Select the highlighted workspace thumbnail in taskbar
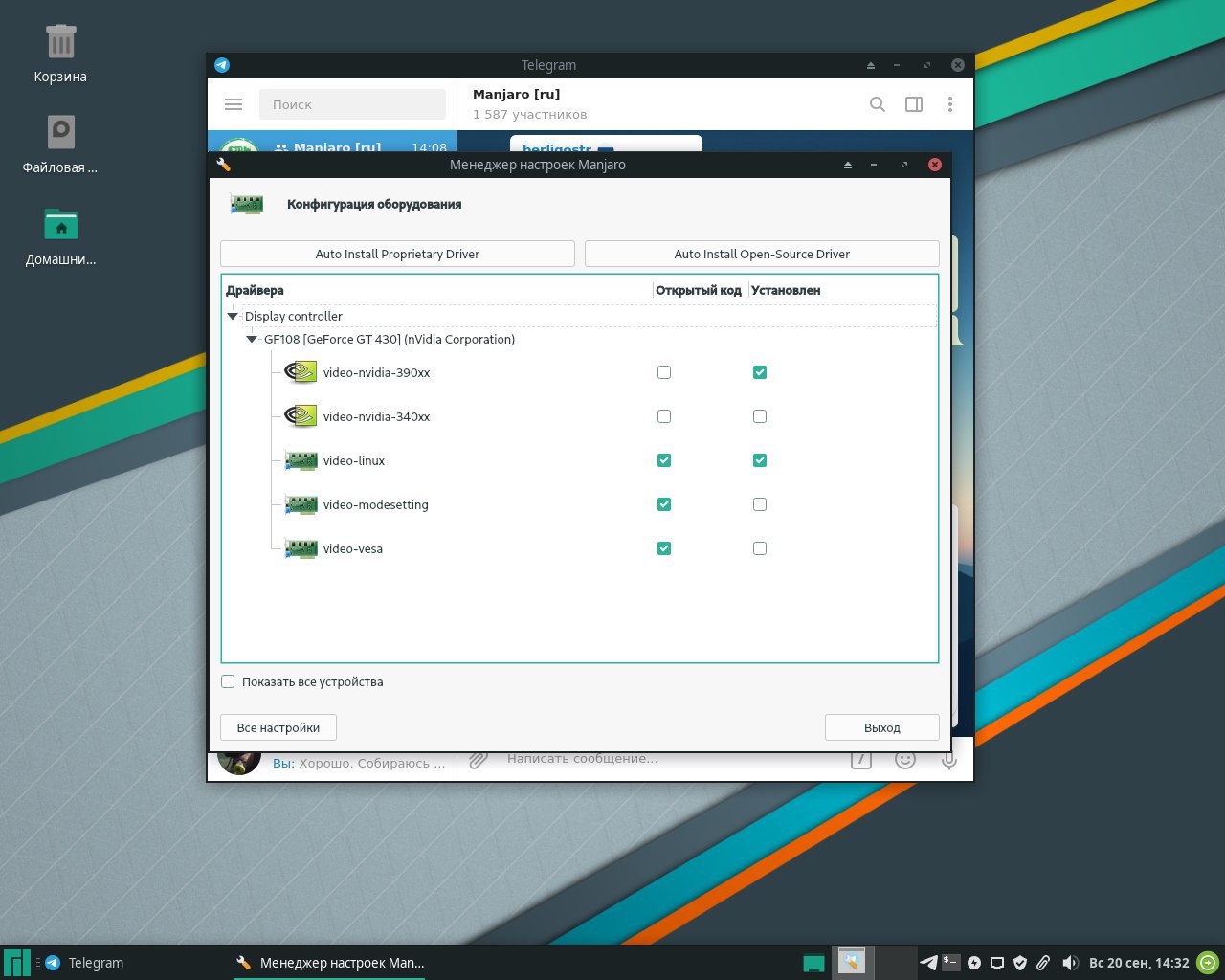 852,961
